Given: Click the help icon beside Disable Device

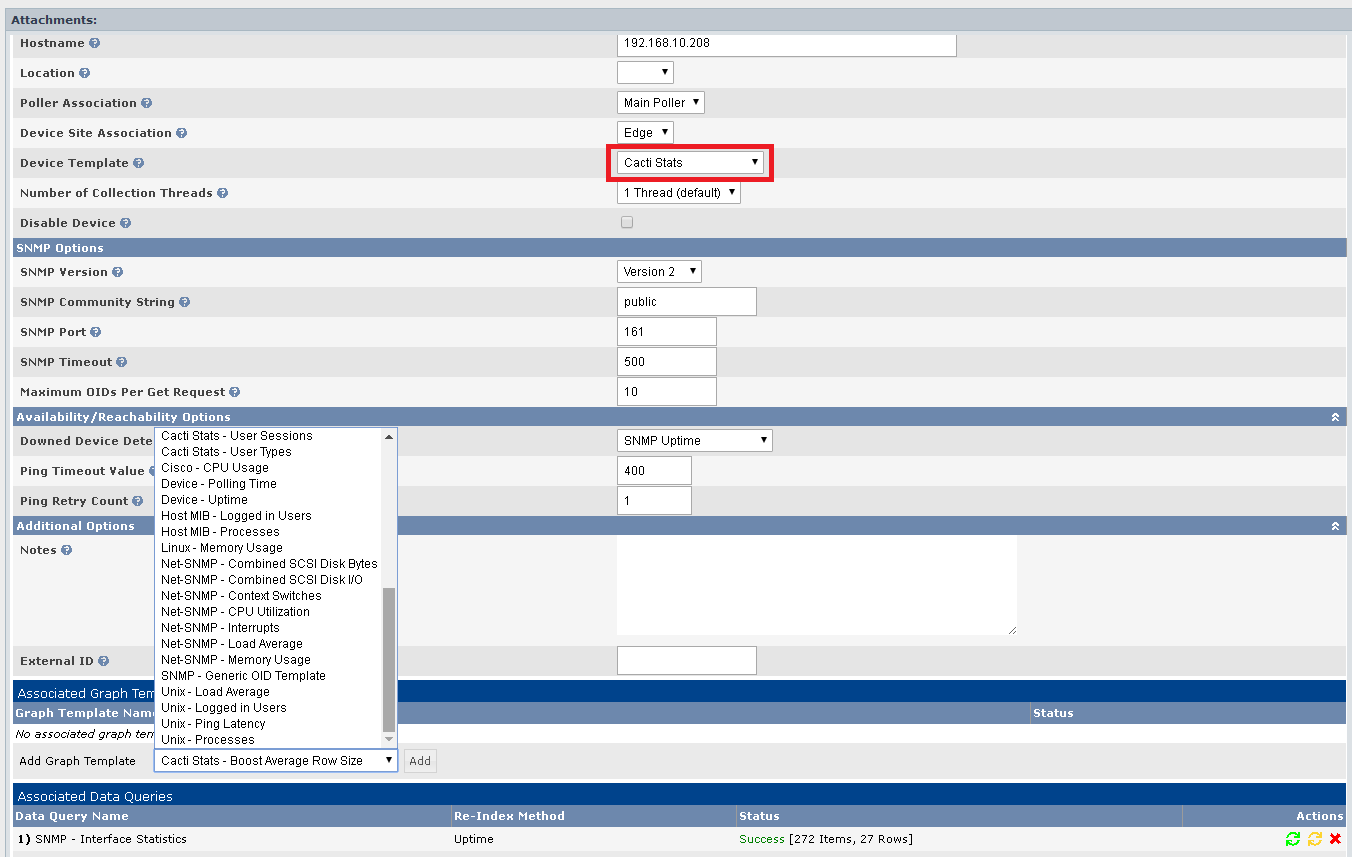Looking at the screenshot, I should [125, 223].
